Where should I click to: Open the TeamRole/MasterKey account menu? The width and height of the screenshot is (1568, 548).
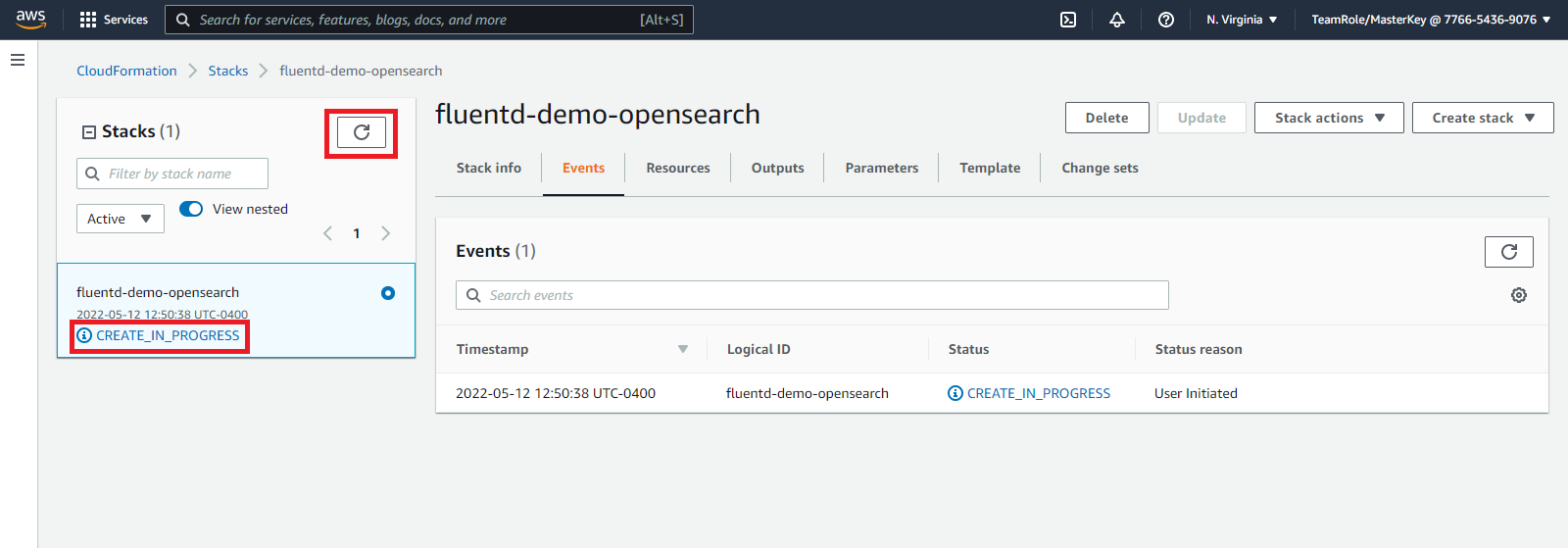click(x=1431, y=20)
